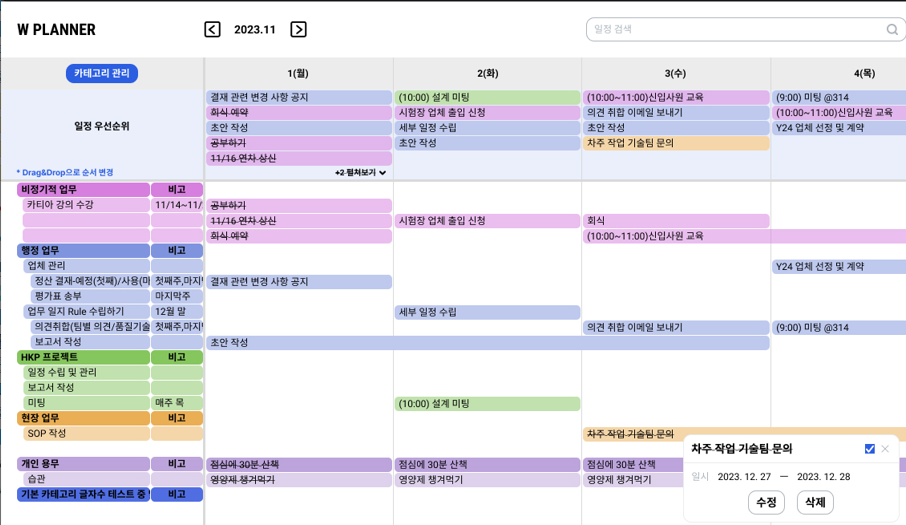Open Monday's 영양제 챙겨먹기 event

coord(299,480)
